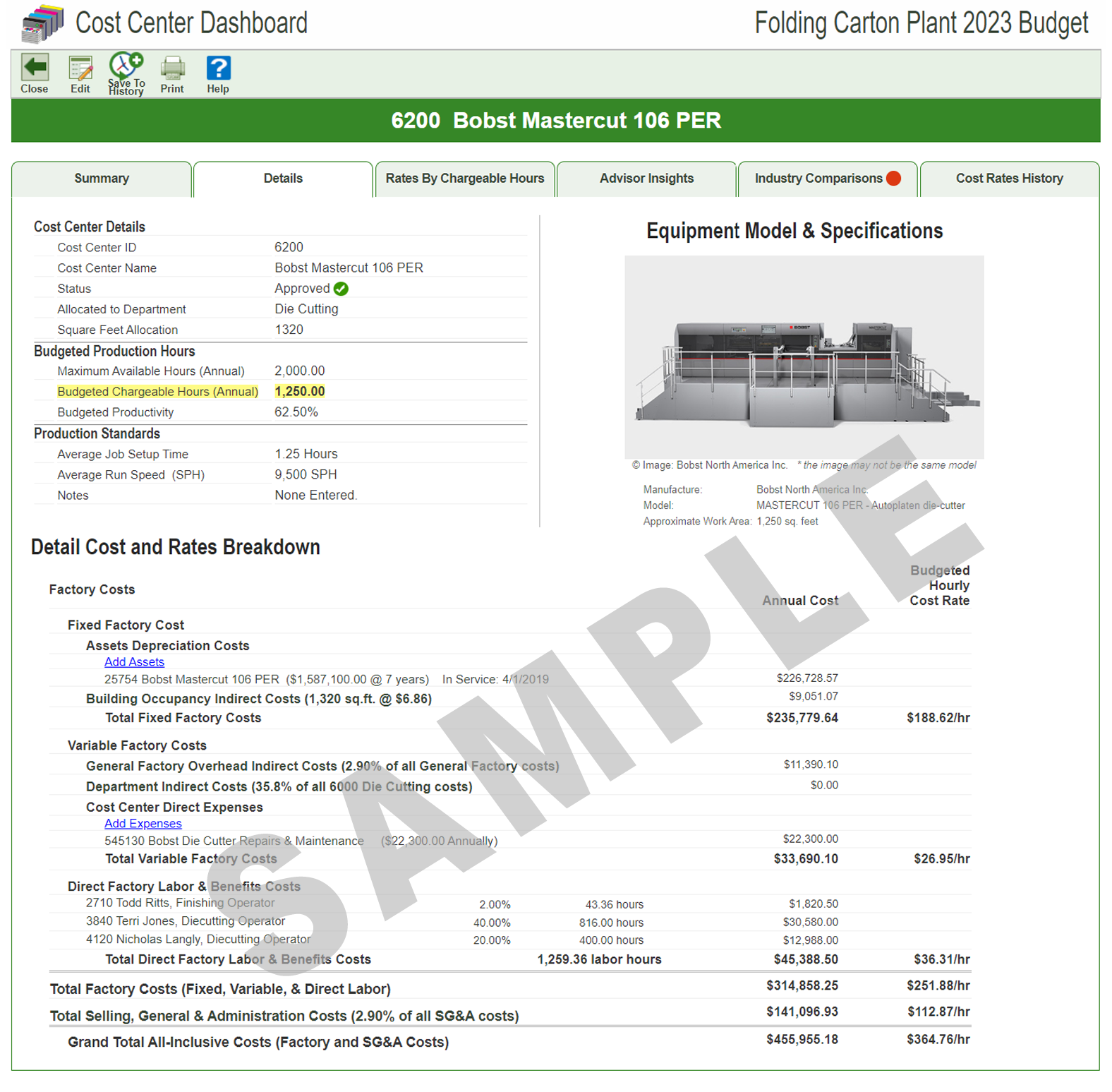Click Department Indirect Costs amount $0.00
Screen dimensions: 1112x1092
tap(824, 785)
